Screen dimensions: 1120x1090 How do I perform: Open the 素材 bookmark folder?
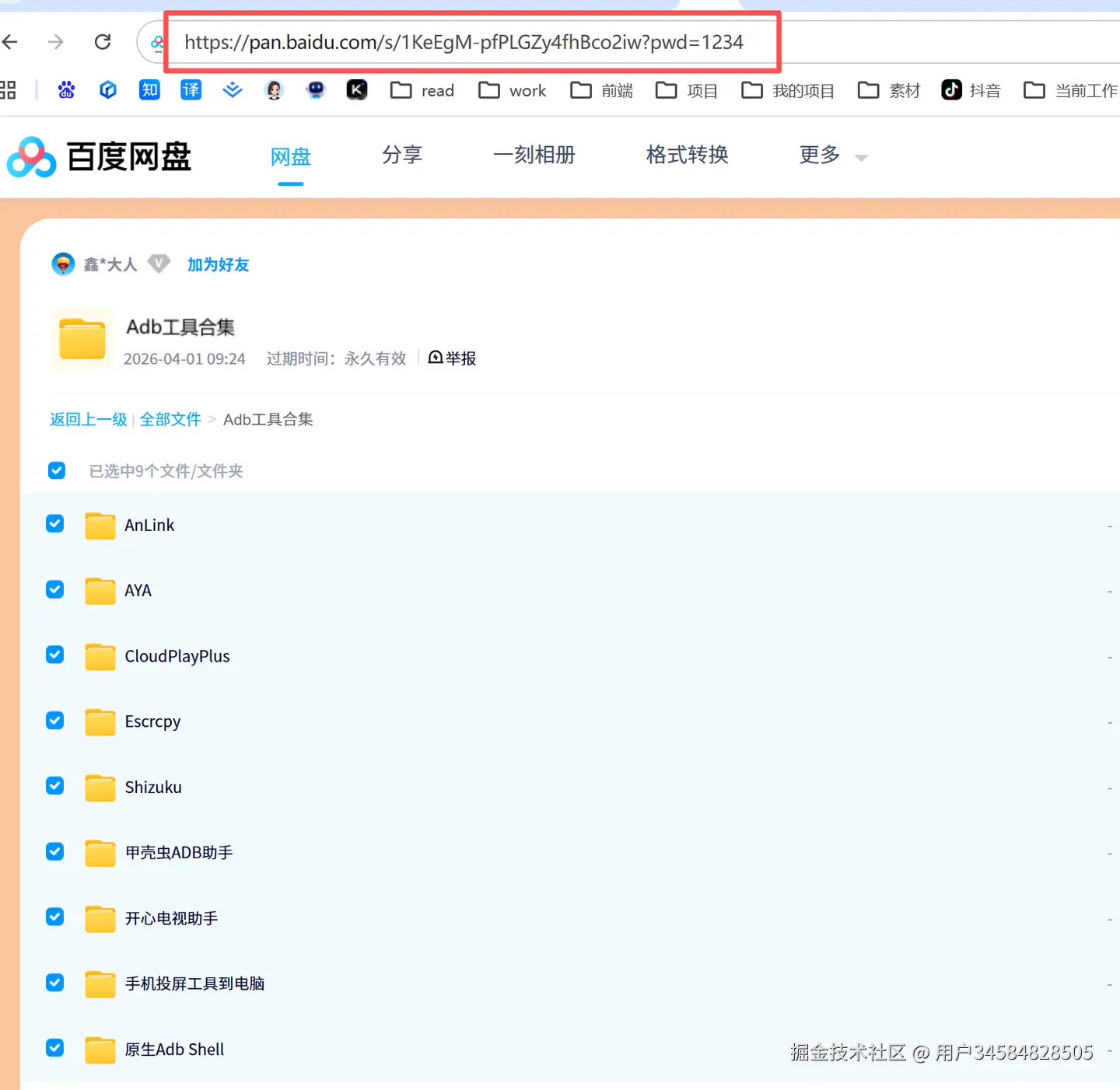(889, 91)
